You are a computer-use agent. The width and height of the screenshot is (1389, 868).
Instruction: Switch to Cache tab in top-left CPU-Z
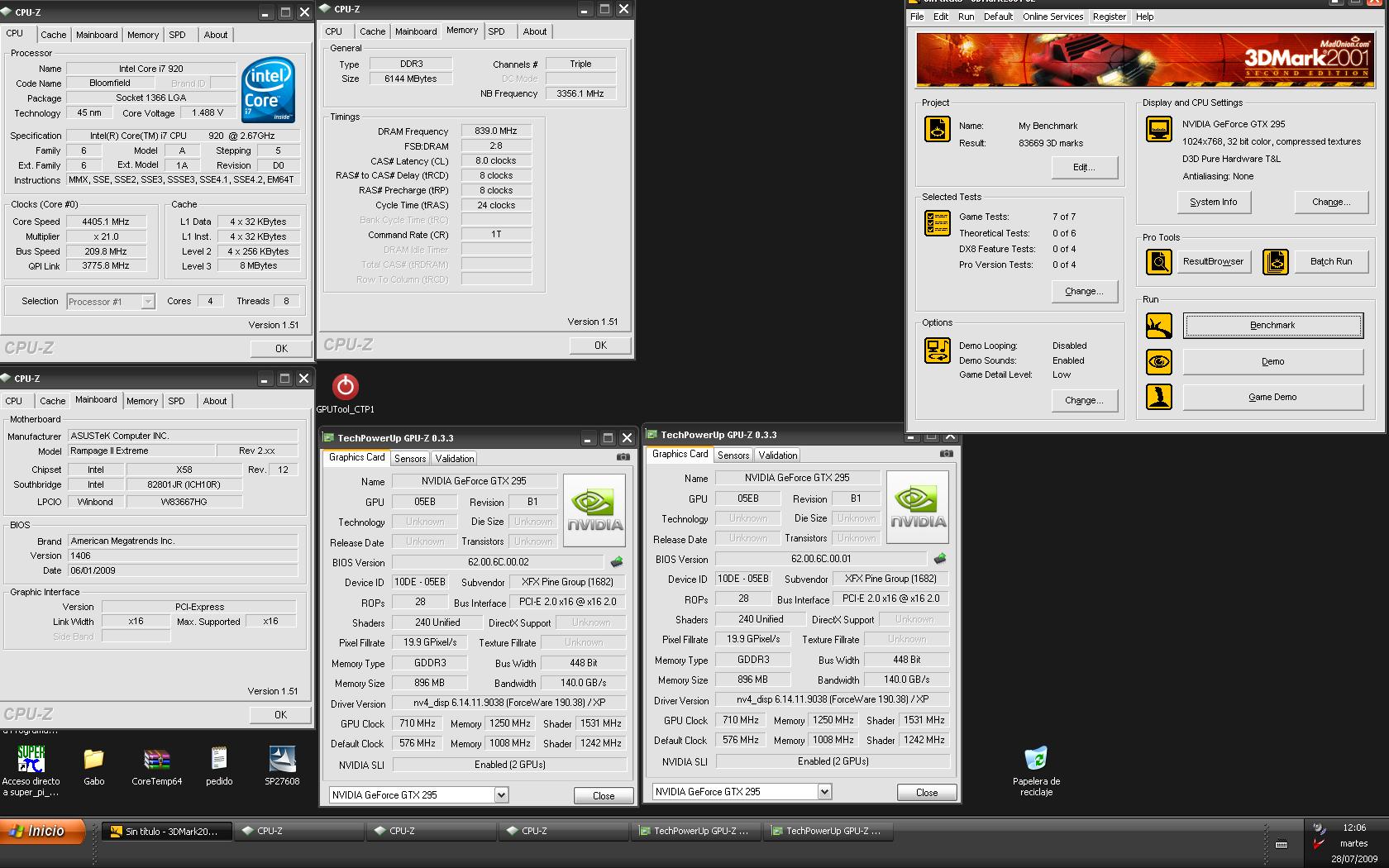pyautogui.click(x=54, y=35)
